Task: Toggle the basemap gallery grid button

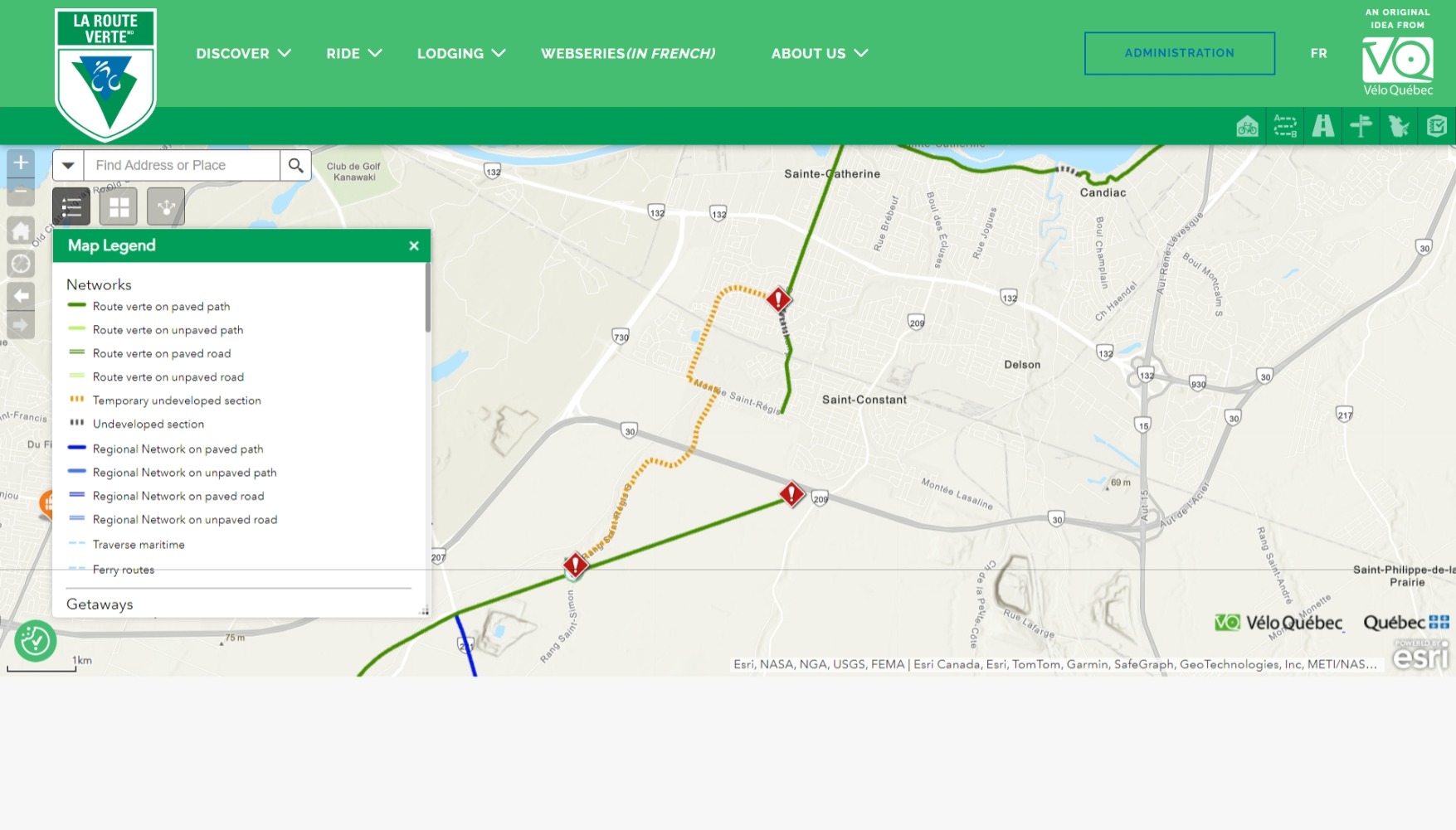Action: 119,206
